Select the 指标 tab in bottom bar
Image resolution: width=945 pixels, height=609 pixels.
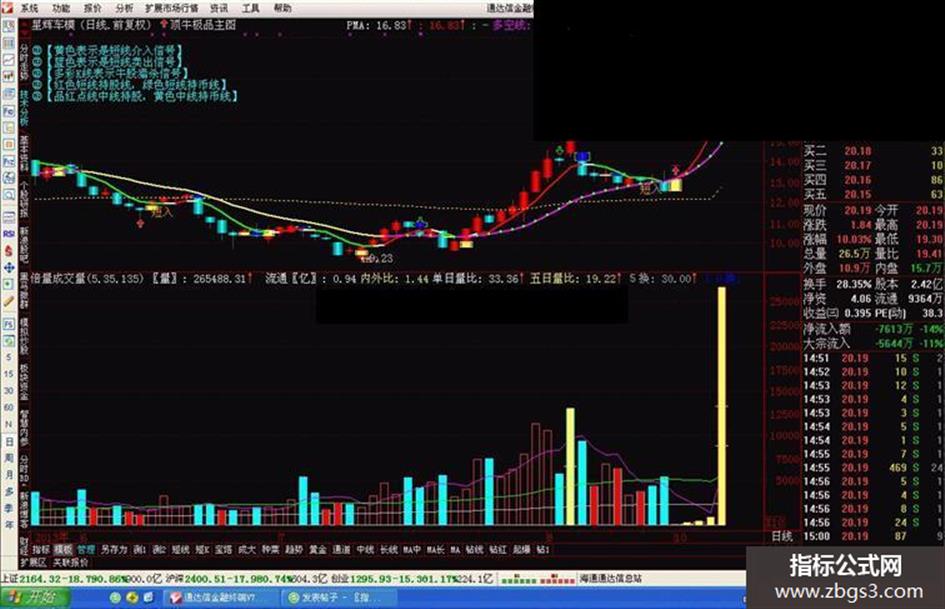tap(41, 549)
